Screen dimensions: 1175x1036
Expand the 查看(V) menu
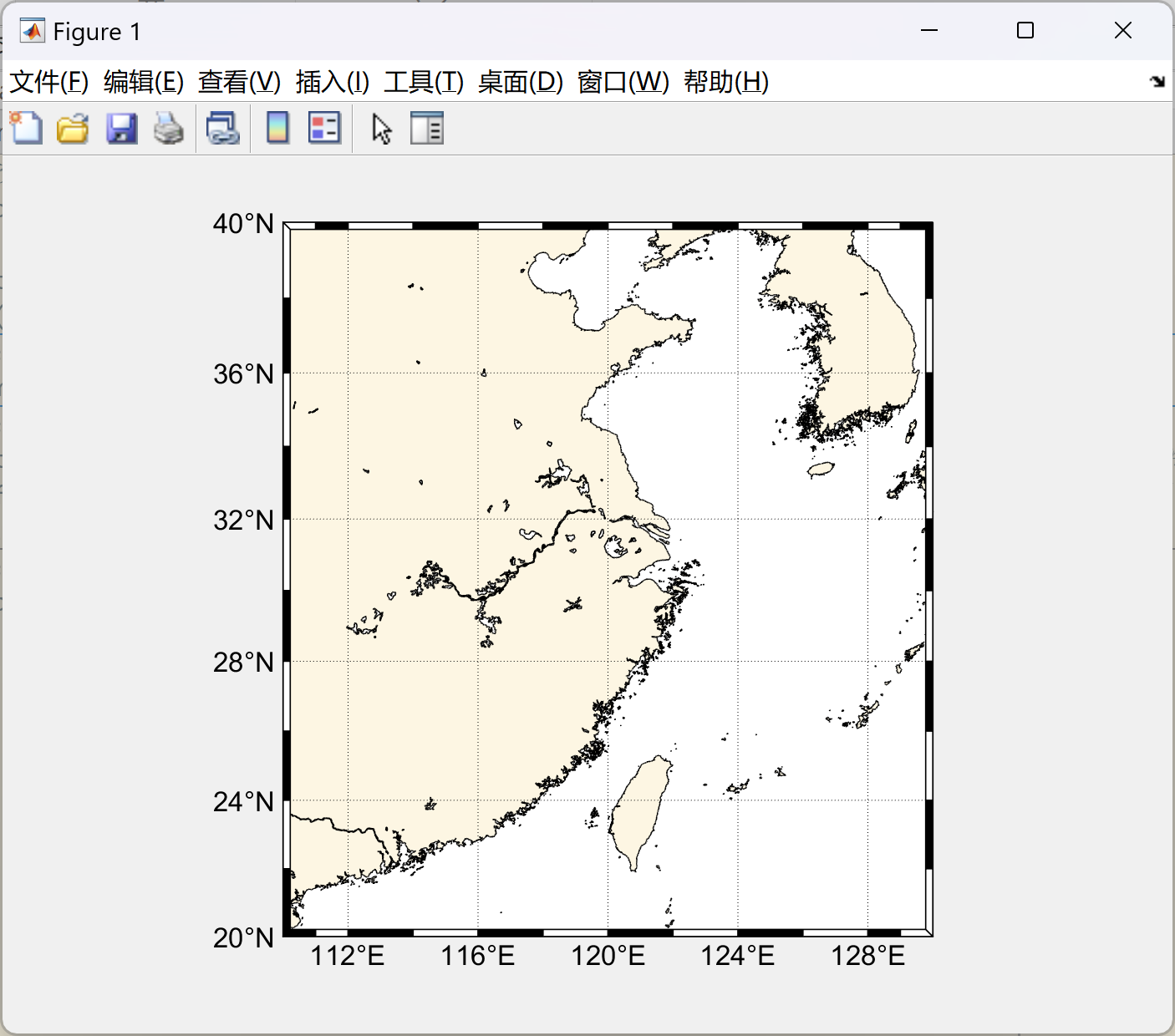coord(239,82)
